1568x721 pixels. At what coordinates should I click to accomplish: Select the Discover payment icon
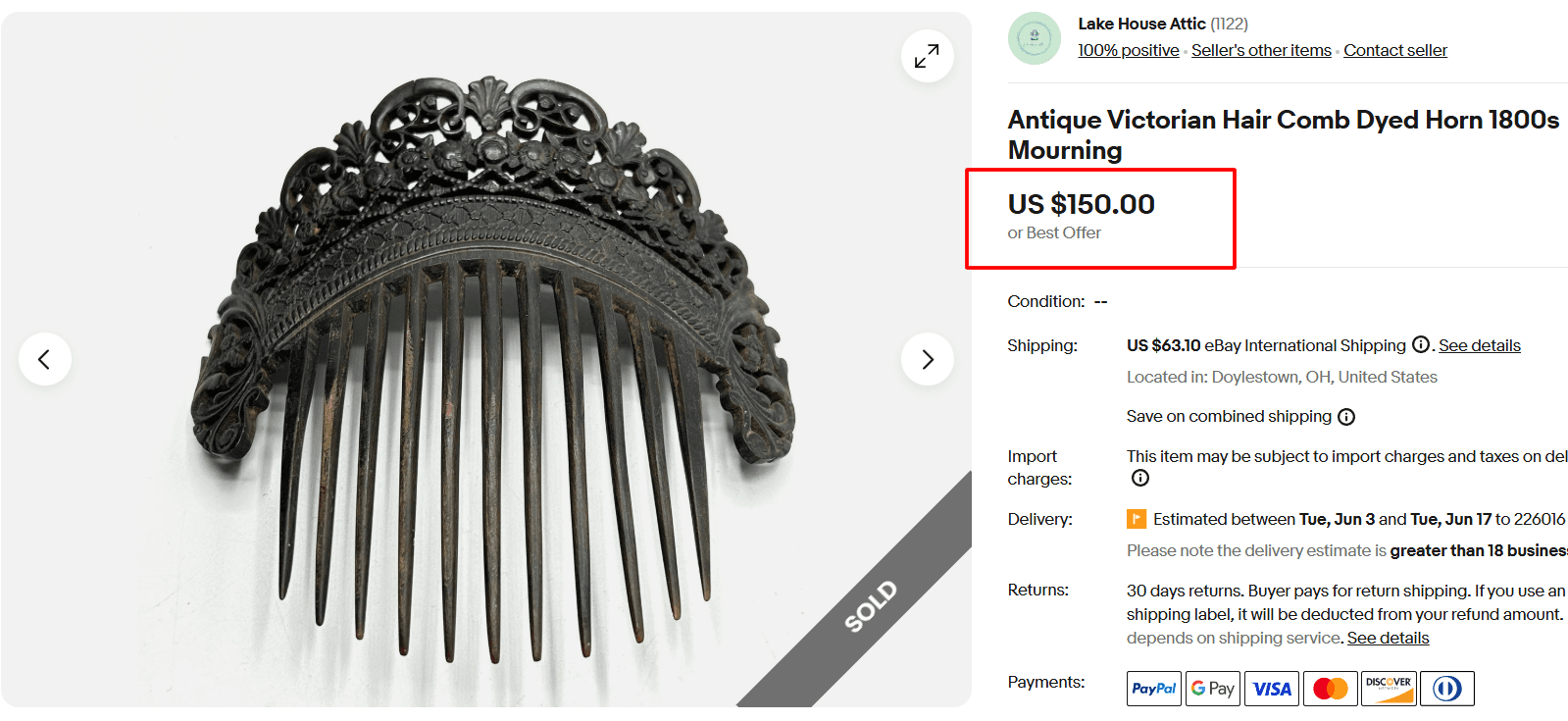(1389, 688)
